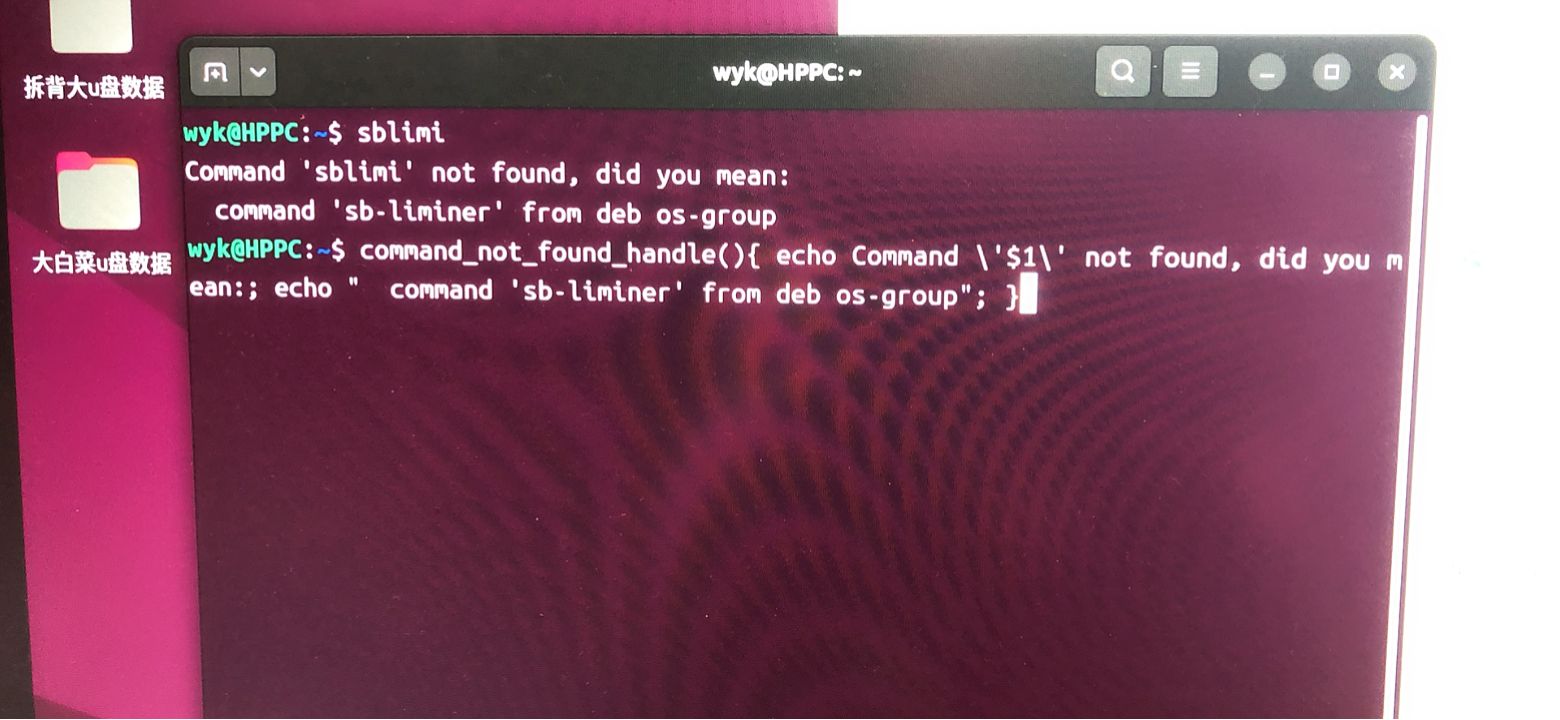The image size is (1560, 720).
Task: Click the second wyk@HPPC prompt
Action: pos(266,250)
